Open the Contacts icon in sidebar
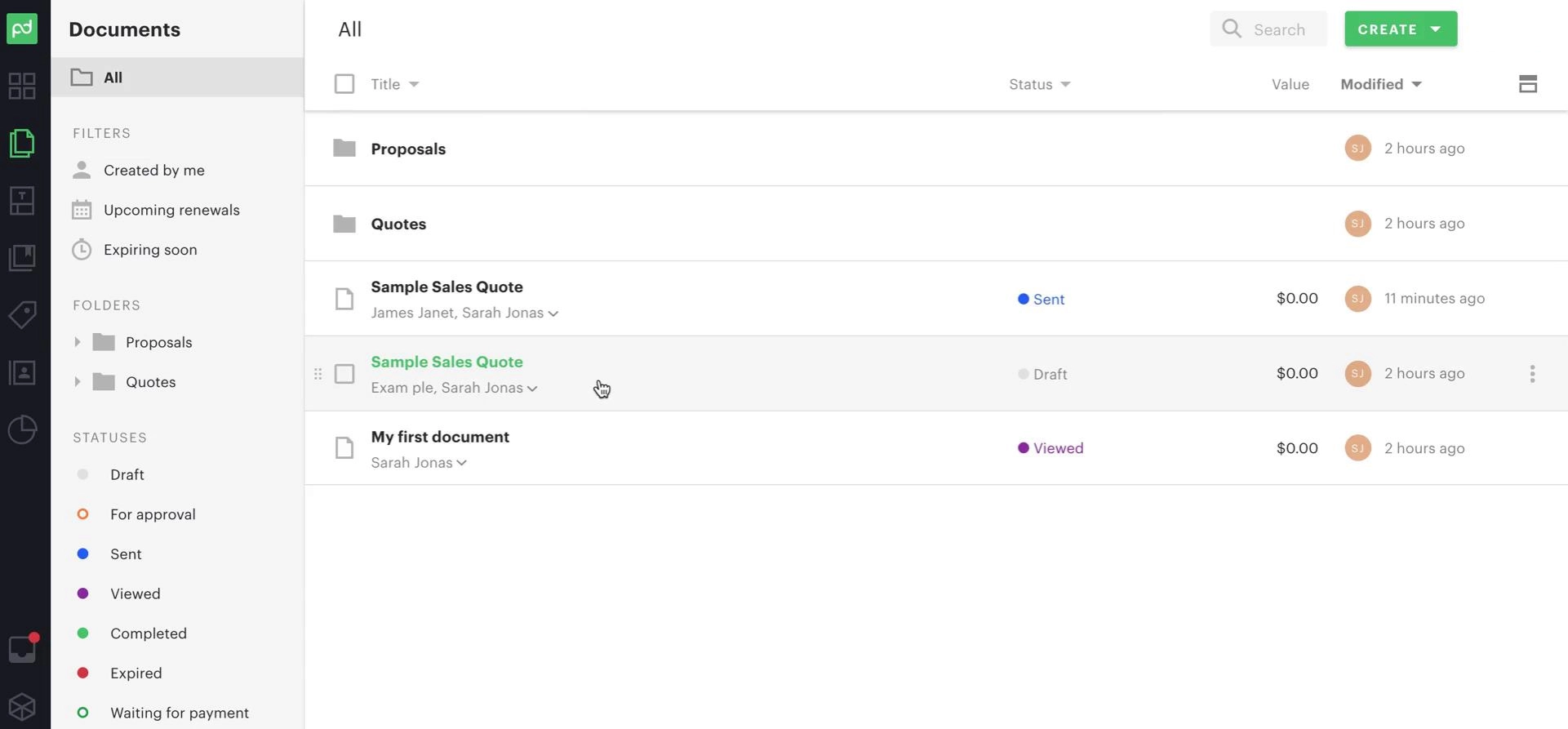 [x=22, y=372]
